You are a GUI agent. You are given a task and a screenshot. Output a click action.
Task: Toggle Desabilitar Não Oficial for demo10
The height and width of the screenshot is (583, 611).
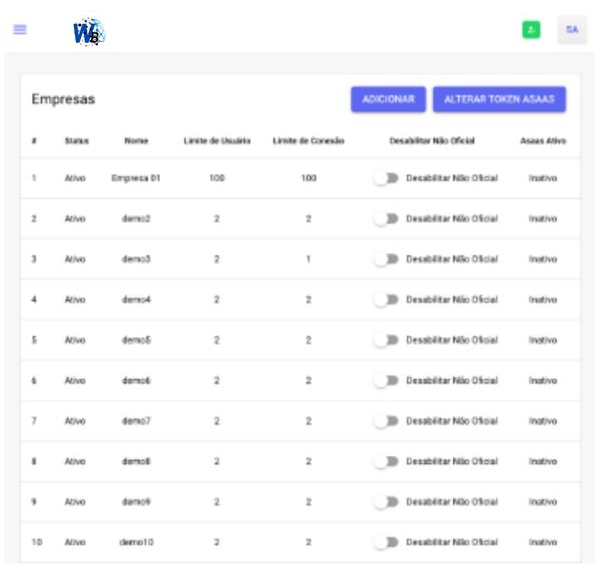click(x=386, y=542)
